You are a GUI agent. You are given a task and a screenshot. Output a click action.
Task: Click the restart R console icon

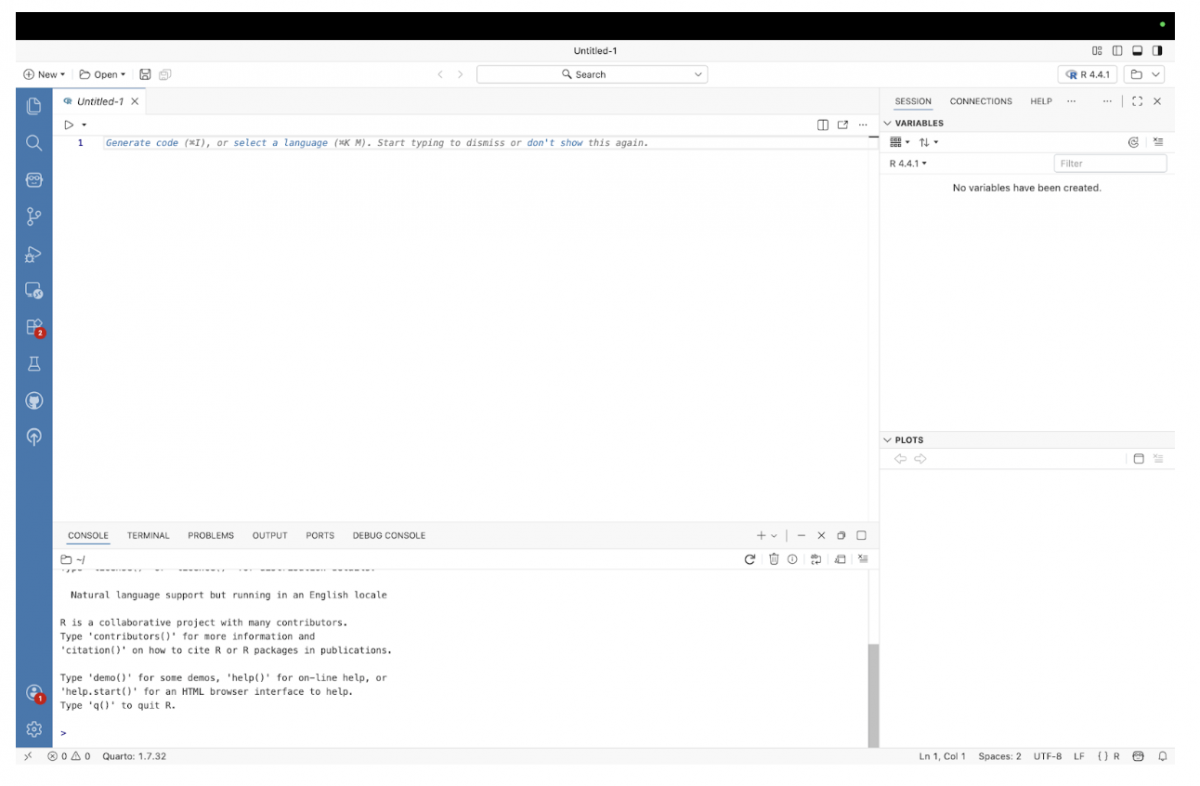pyautogui.click(x=750, y=560)
